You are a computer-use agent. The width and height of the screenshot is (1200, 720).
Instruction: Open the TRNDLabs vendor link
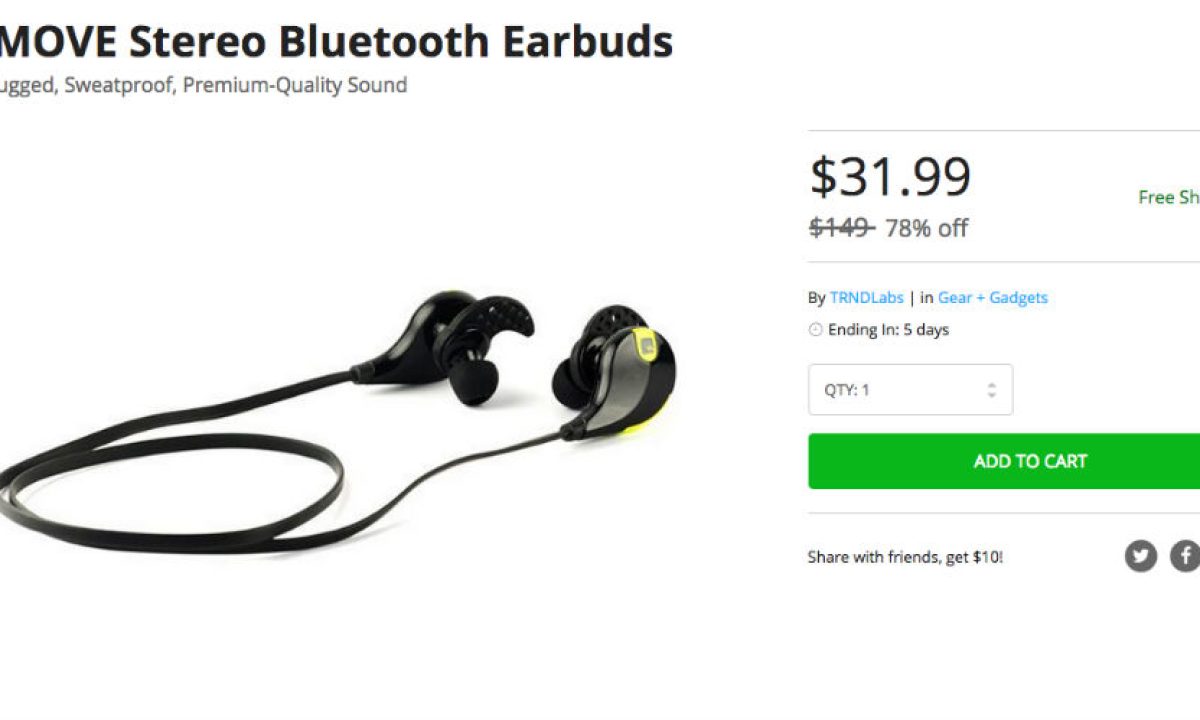coord(866,297)
